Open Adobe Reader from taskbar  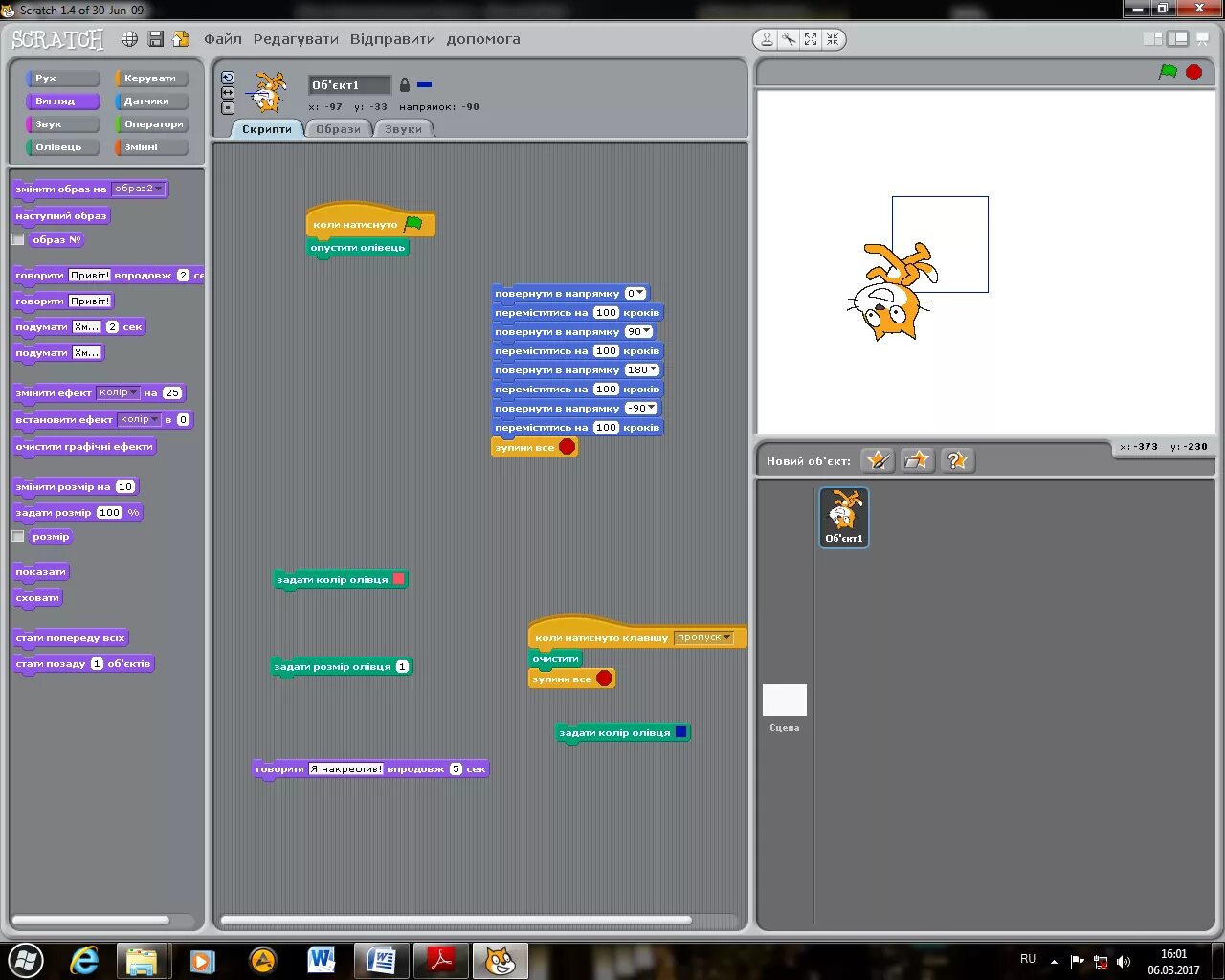point(440,960)
